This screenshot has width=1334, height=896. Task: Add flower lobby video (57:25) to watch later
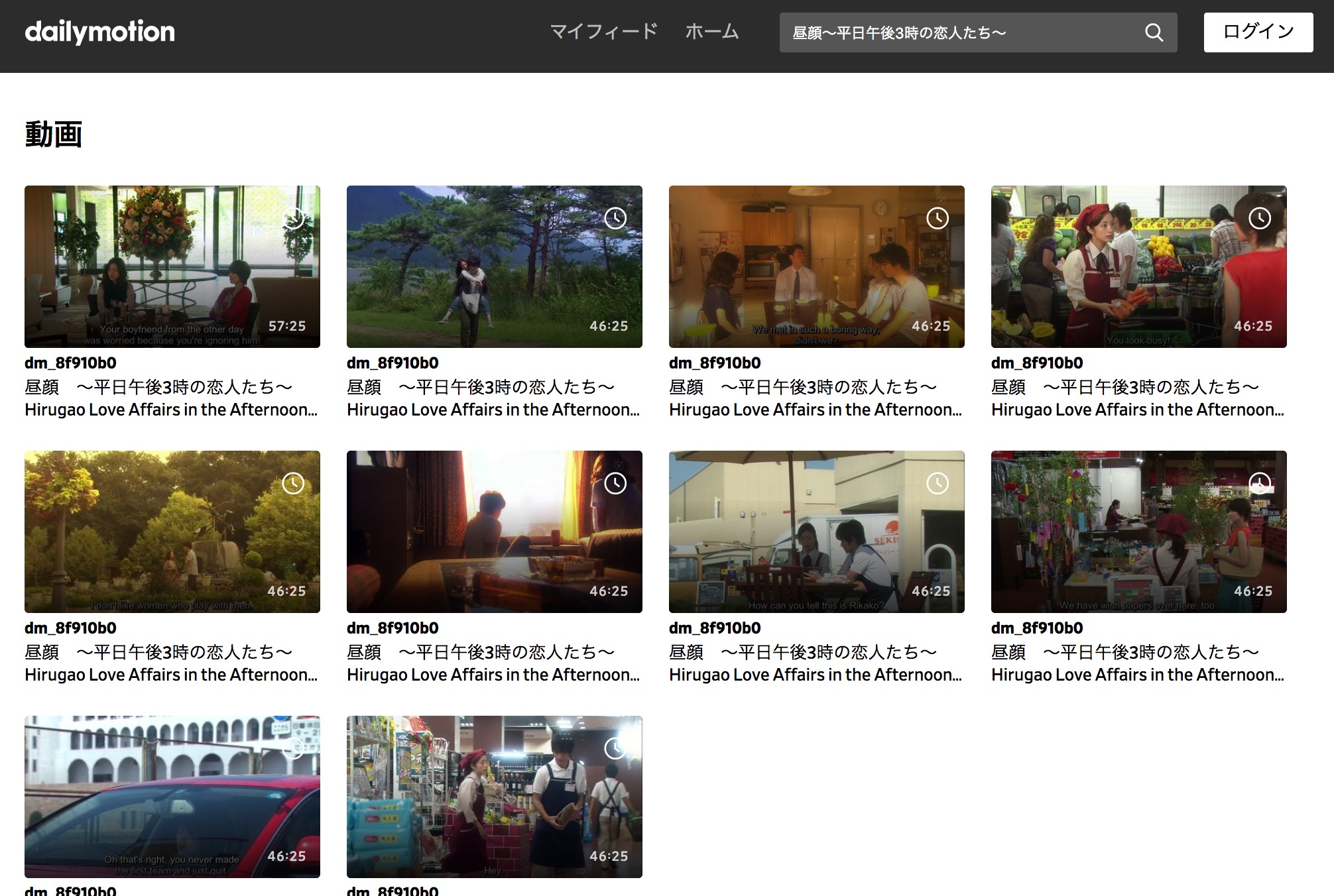tap(293, 218)
